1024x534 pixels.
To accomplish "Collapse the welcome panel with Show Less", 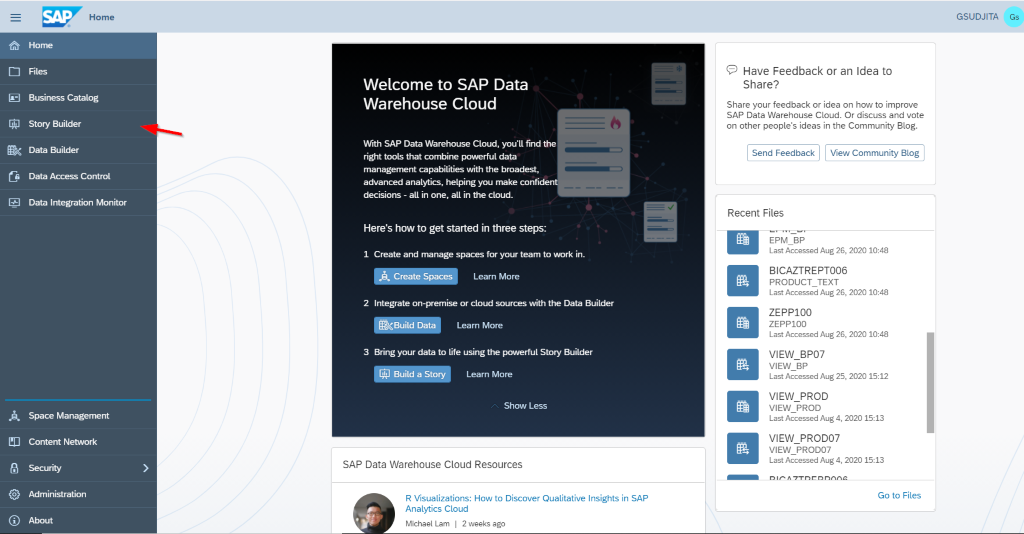I will [x=519, y=406].
